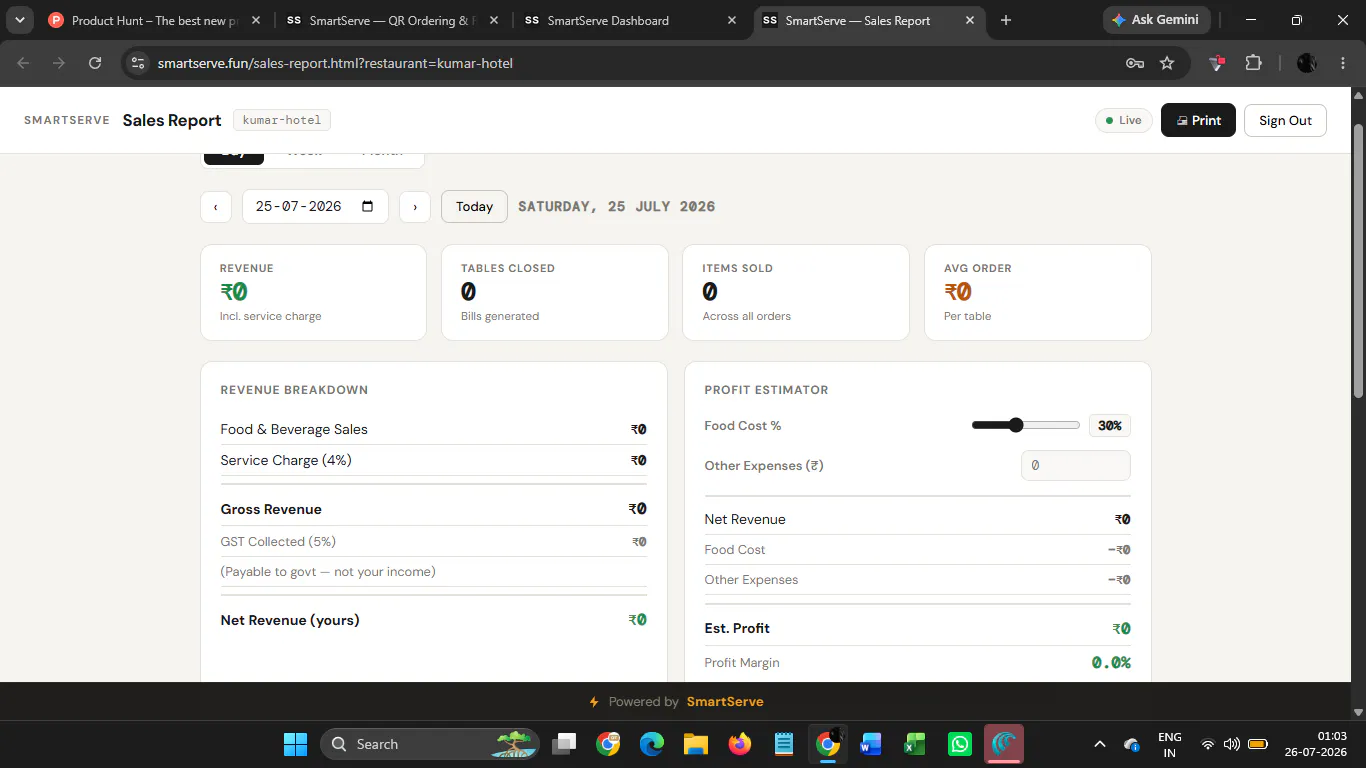Click the taskbar Search box
Screen dimensions: 1366x768
pos(430,744)
